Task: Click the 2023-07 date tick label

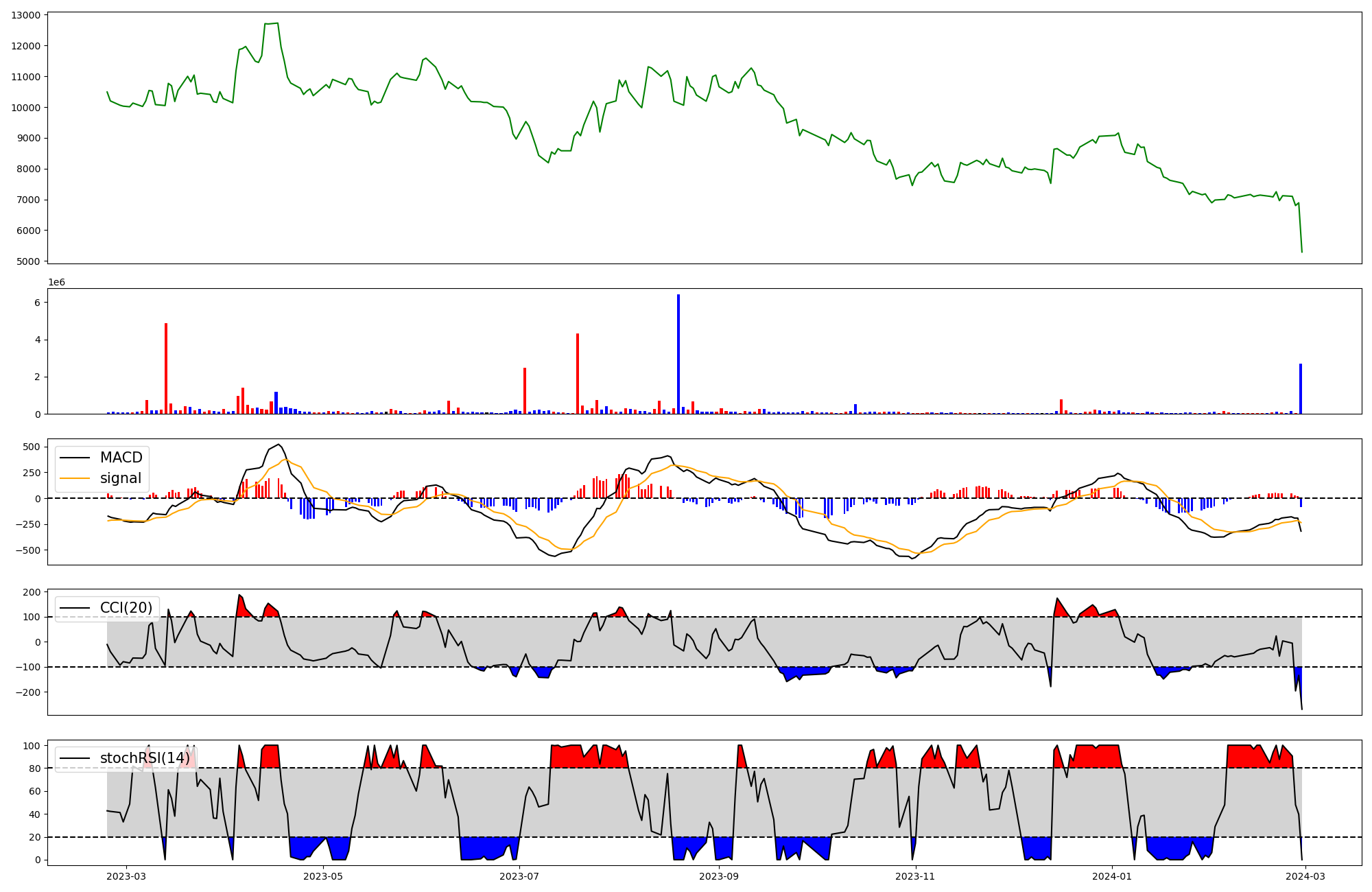Action: (x=519, y=876)
